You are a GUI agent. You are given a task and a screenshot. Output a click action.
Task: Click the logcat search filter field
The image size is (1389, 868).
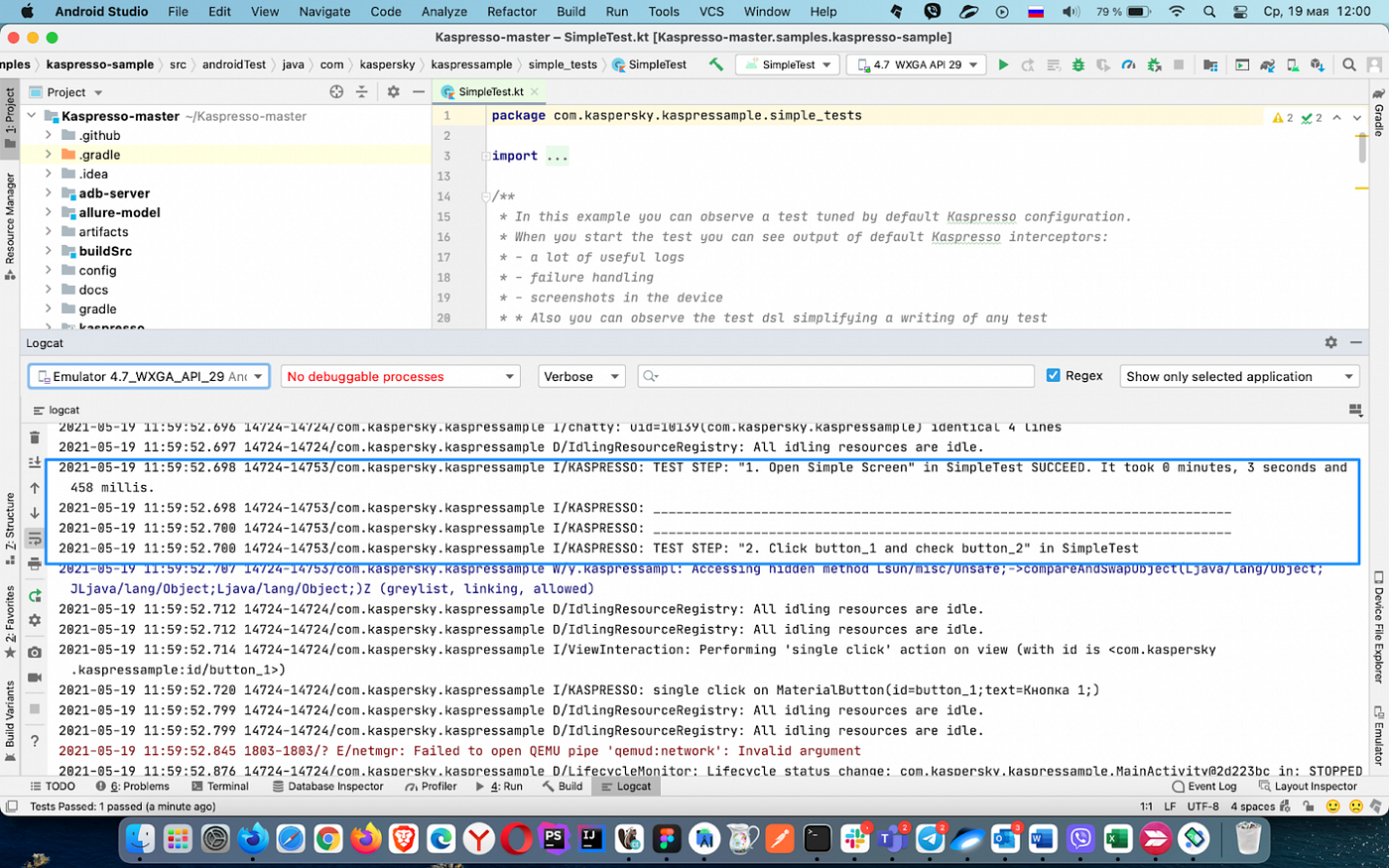pos(835,377)
